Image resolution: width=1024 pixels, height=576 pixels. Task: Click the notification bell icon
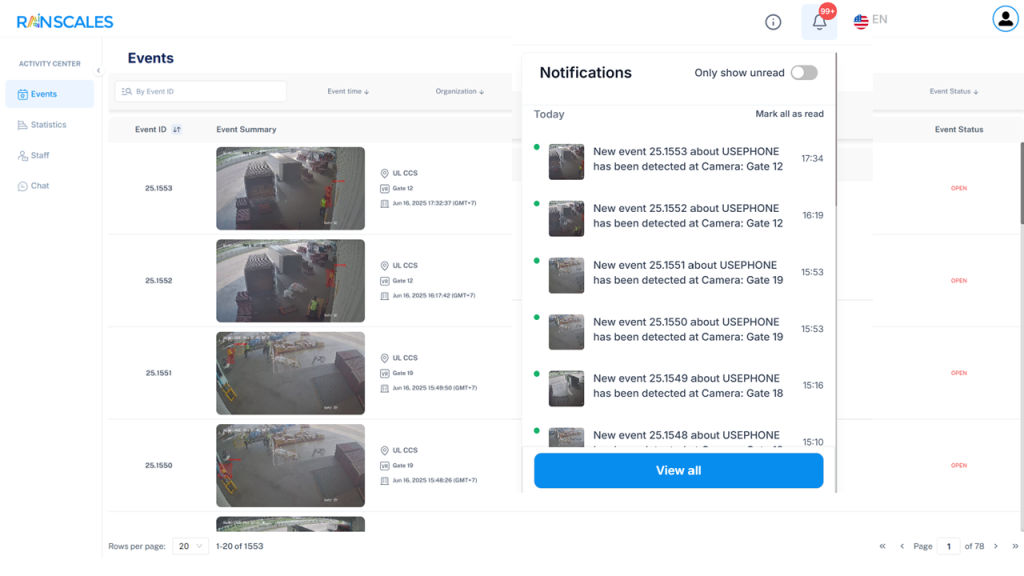(x=819, y=22)
